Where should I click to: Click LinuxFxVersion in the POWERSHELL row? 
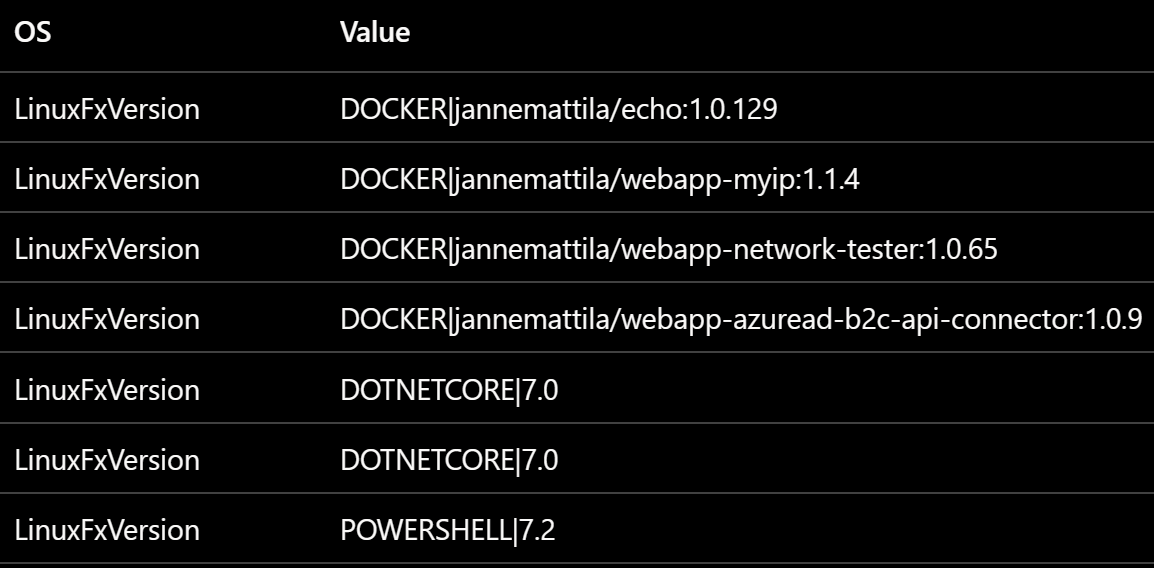(107, 530)
